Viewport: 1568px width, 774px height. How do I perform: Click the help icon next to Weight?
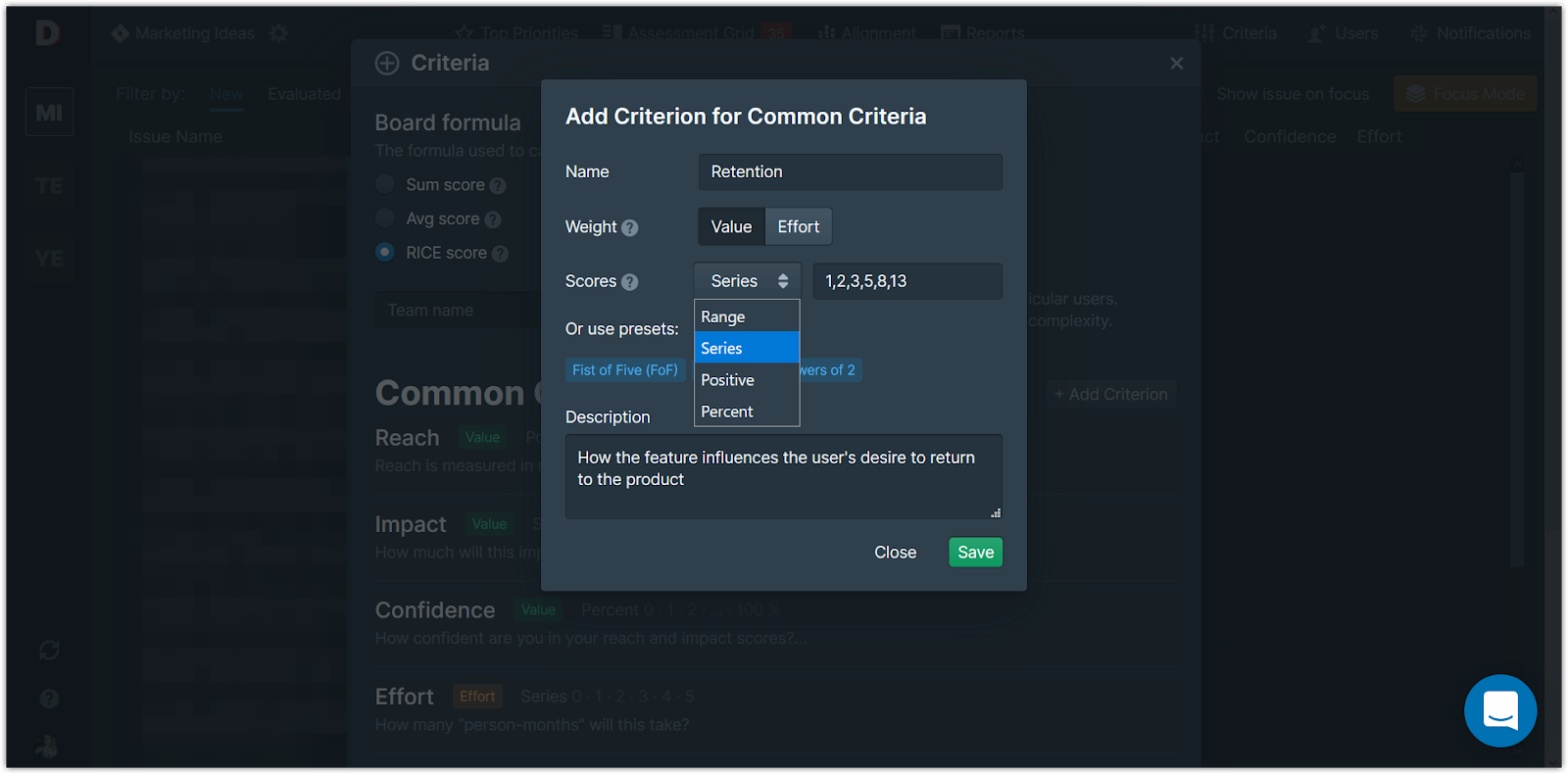630,227
